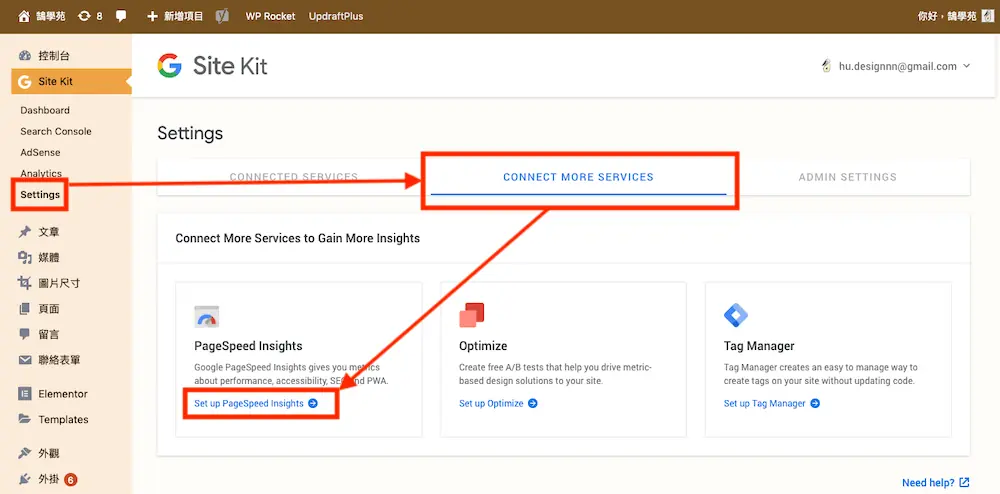Click the Elementor logo icon in sidebar

click(25, 394)
